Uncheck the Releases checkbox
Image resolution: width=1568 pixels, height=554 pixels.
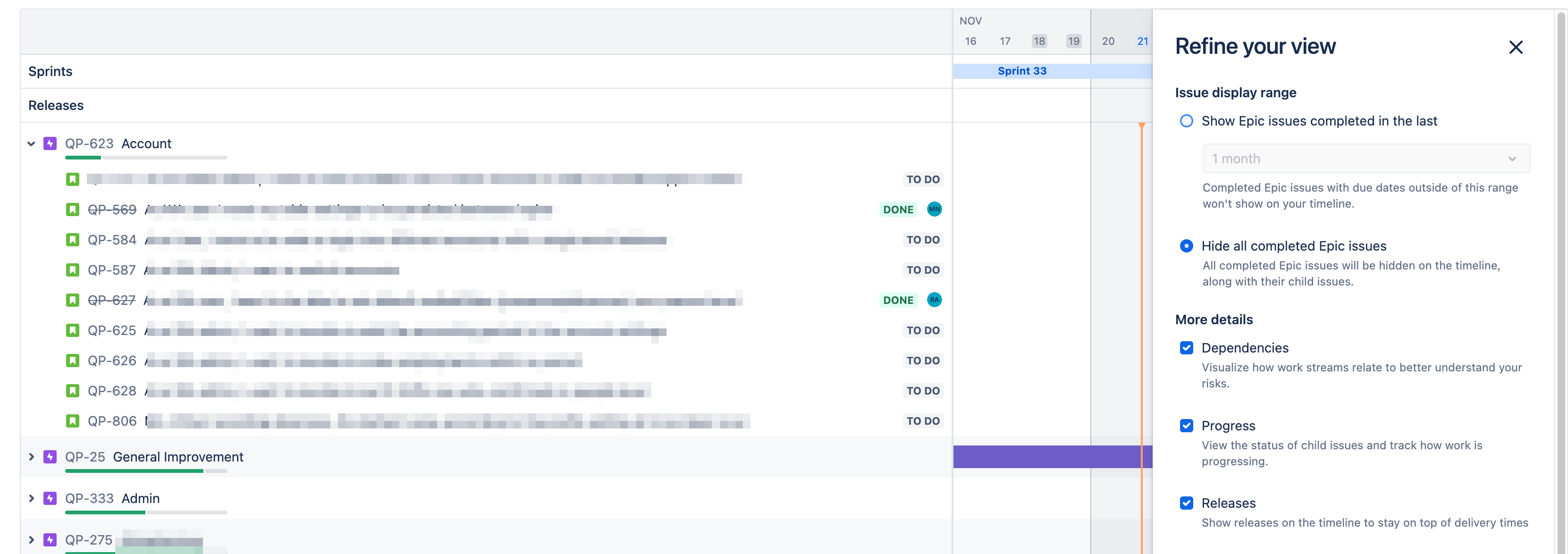point(1186,503)
